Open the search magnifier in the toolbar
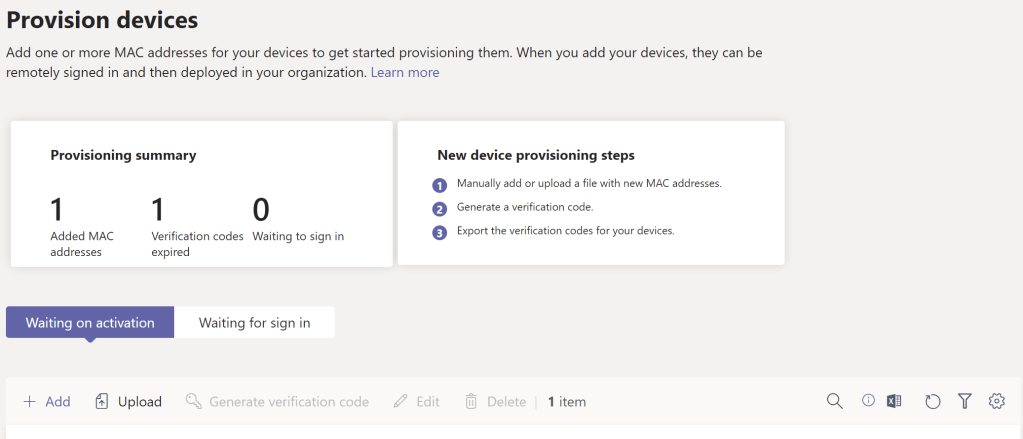Image resolution: width=1023 pixels, height=439 pixels. click(835, 401)
